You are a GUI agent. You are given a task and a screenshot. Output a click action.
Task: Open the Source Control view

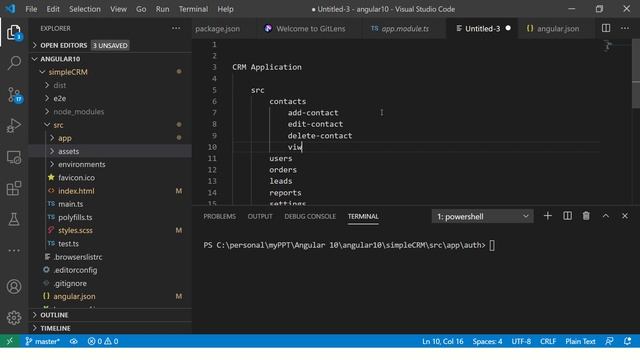pos(14,95)
